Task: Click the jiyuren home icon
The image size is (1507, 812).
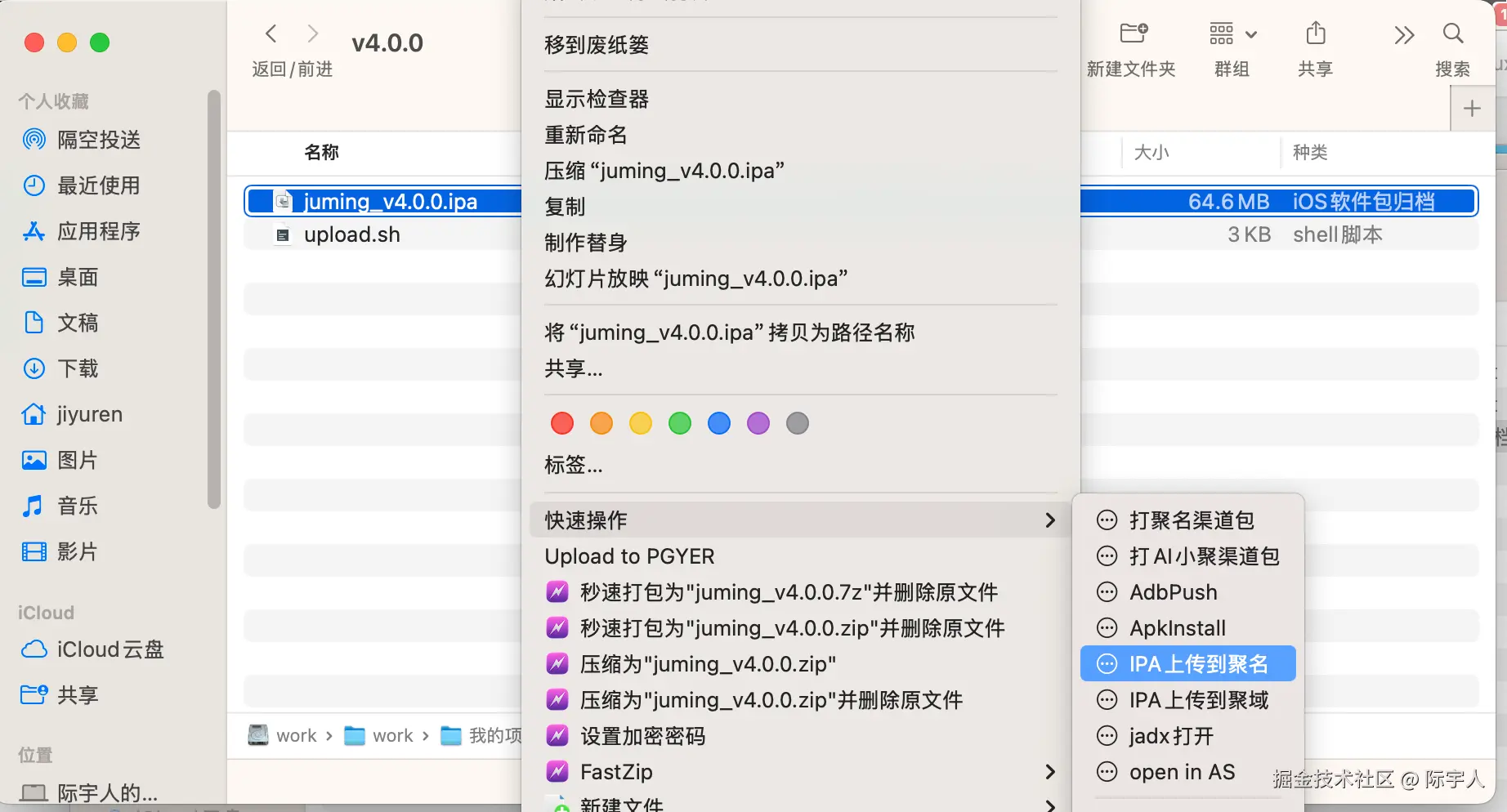Action: [34, 414]
